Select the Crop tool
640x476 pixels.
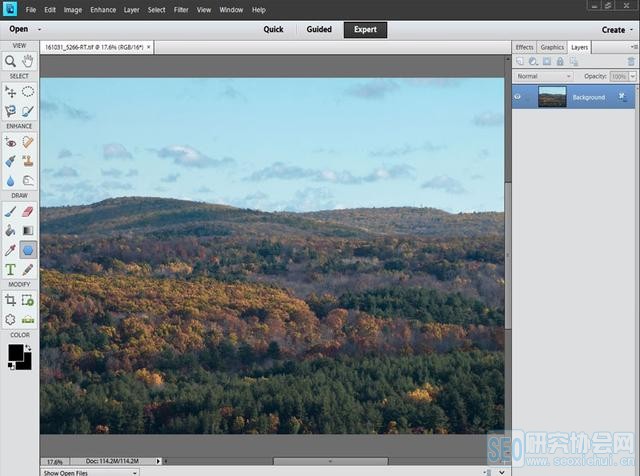10,300
